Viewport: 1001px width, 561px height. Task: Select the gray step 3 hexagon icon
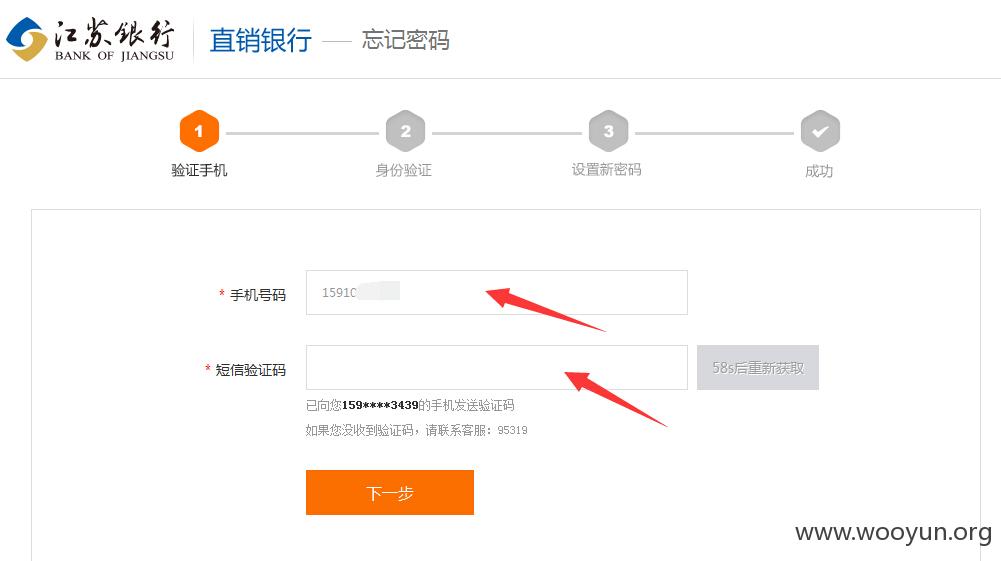pyautogui.click(x=608, y=131)
